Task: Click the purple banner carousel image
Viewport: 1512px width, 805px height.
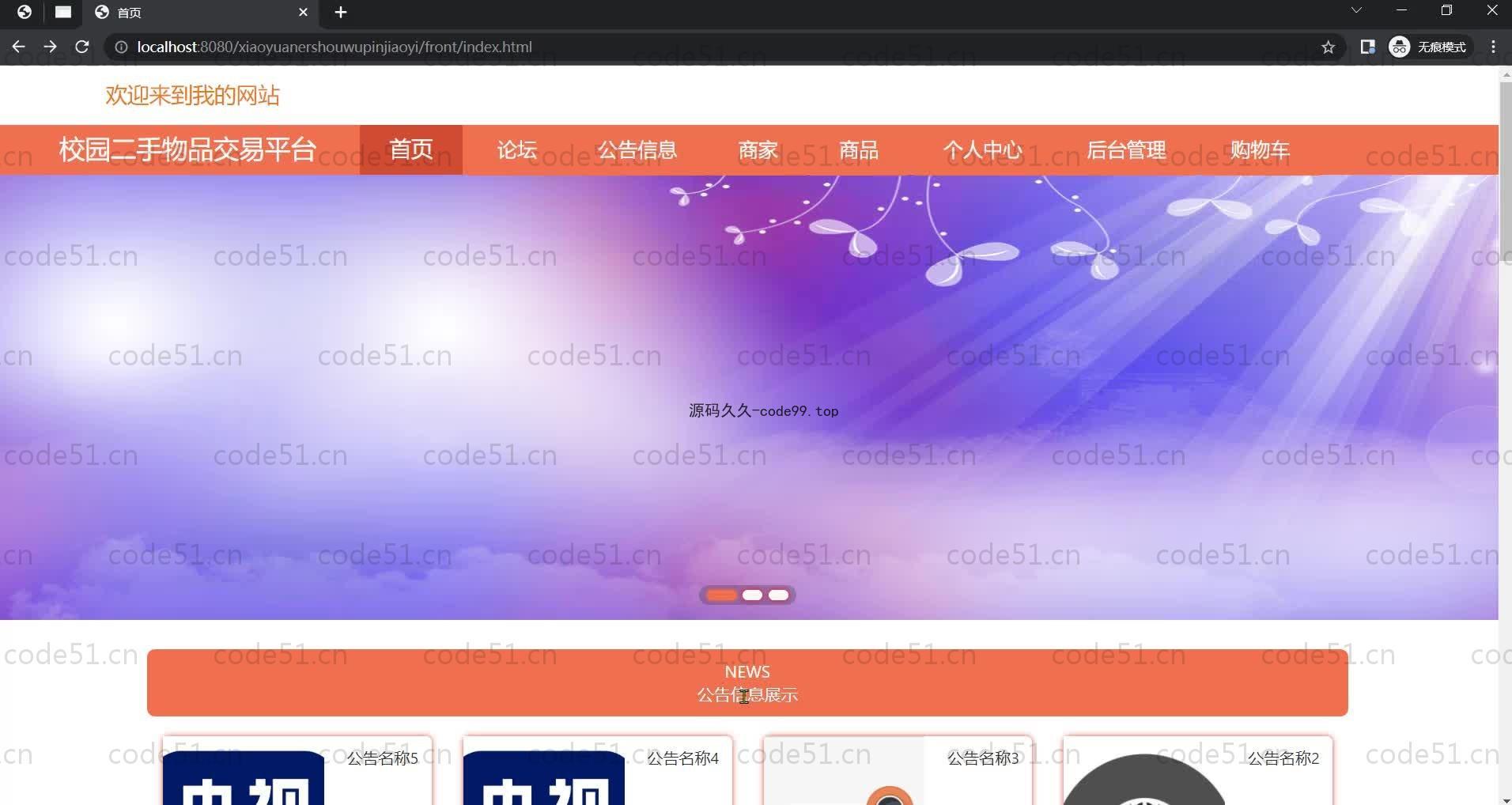Action: click(x=749, y=397)
